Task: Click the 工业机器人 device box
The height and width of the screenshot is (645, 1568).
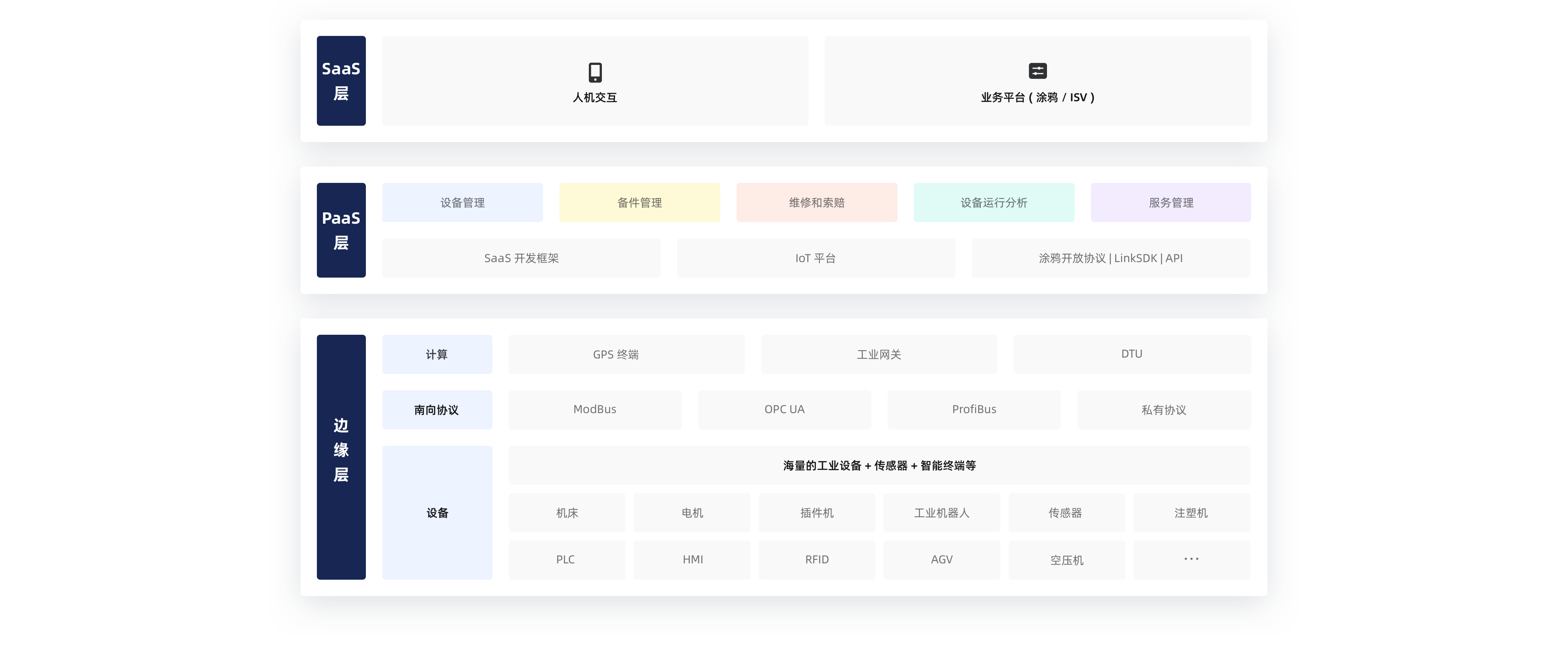Action: click(941, 513)
